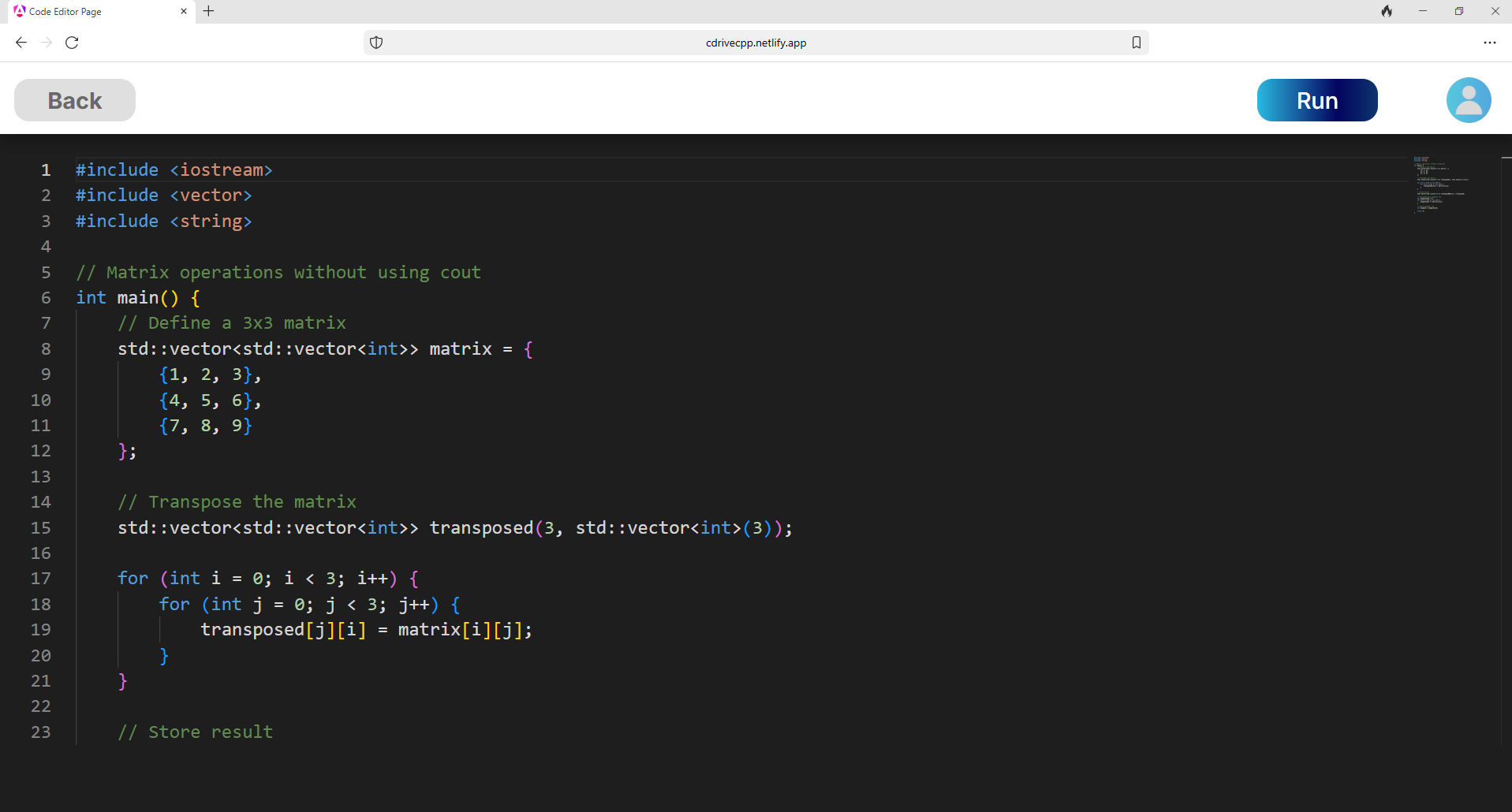Open browser menu three dots
Screen dimensions: 1512x812
pyautogui.click(x=1489, y=43)
